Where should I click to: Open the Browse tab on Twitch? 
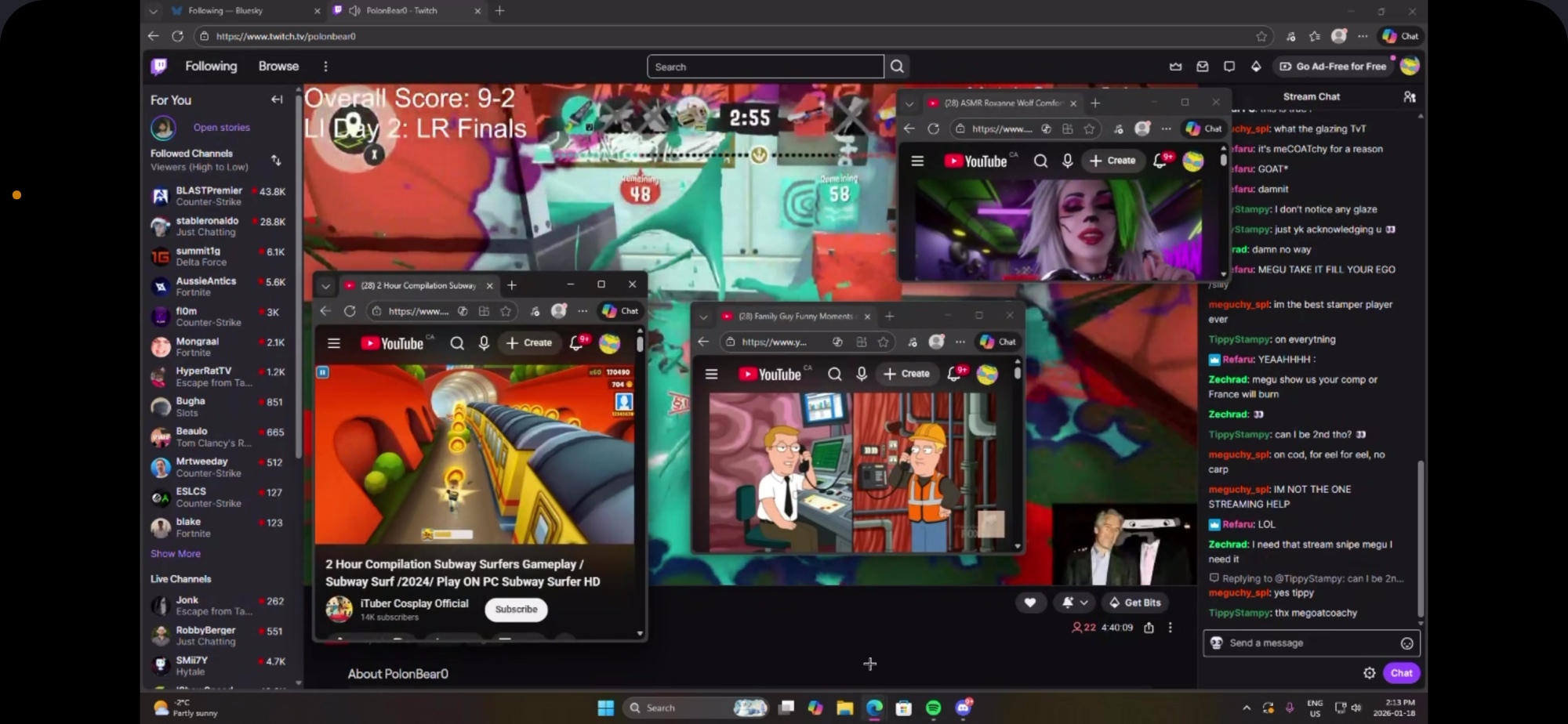click(278, 67)
